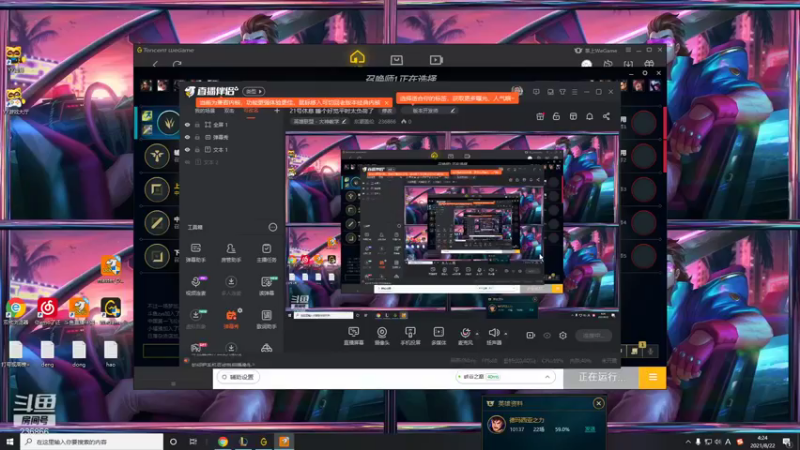Open 歌词助手 tool in toolbox
Screen dimensions: 800x450
266,319
